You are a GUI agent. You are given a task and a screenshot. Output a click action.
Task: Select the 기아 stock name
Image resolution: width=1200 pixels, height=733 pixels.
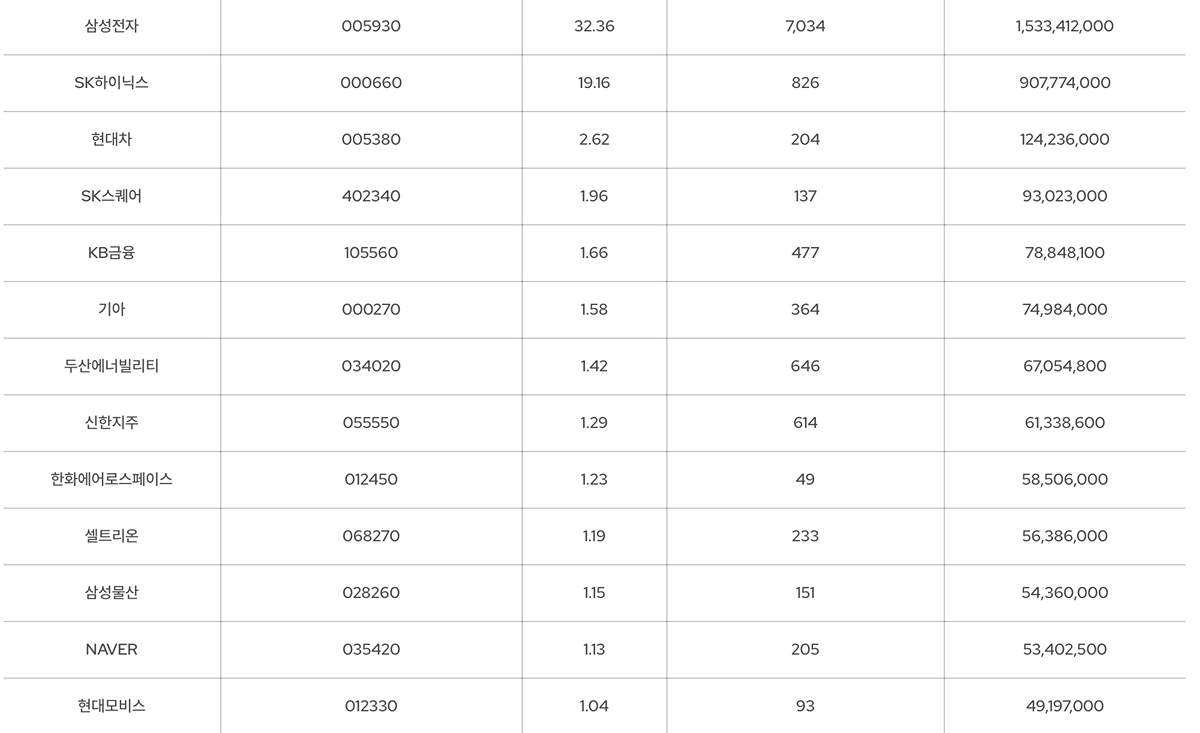[112, 309]
